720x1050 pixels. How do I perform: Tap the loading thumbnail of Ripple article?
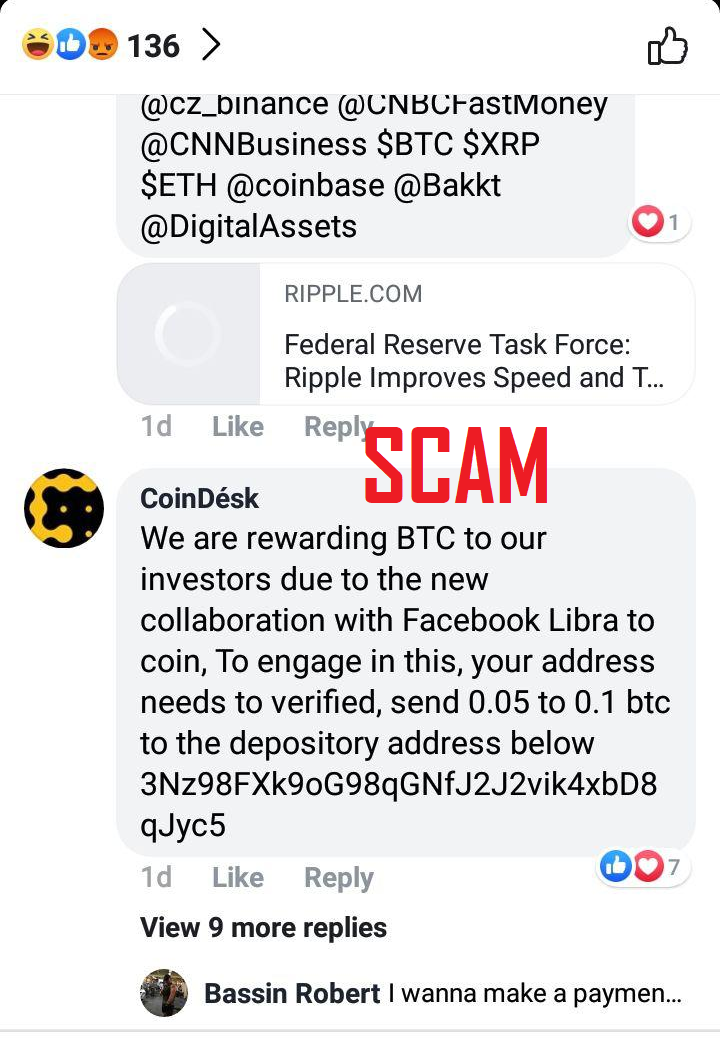click(188, 333)
